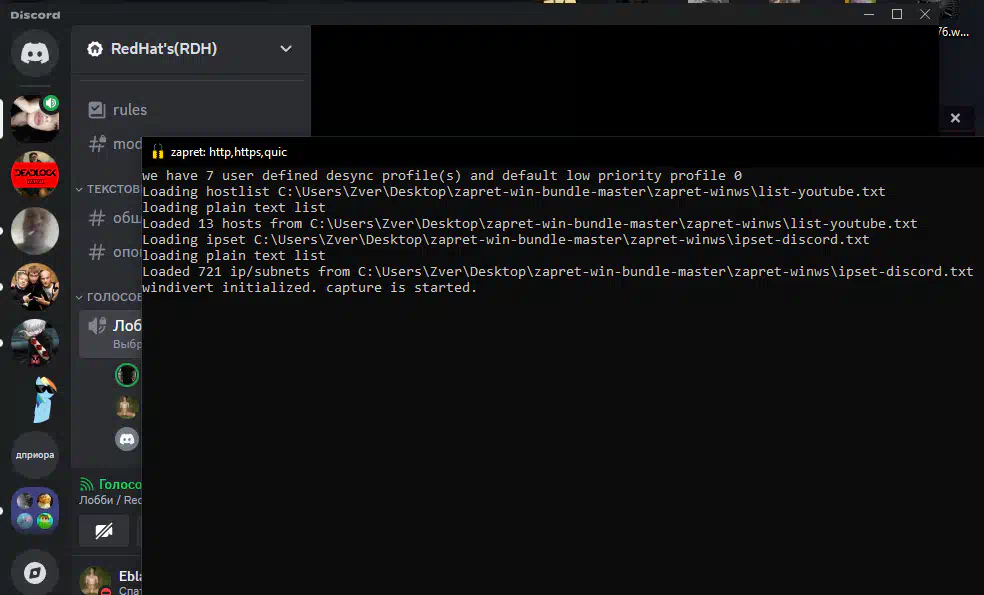Close the Discord window
This screenshot has height=595, width=984.
925,14
